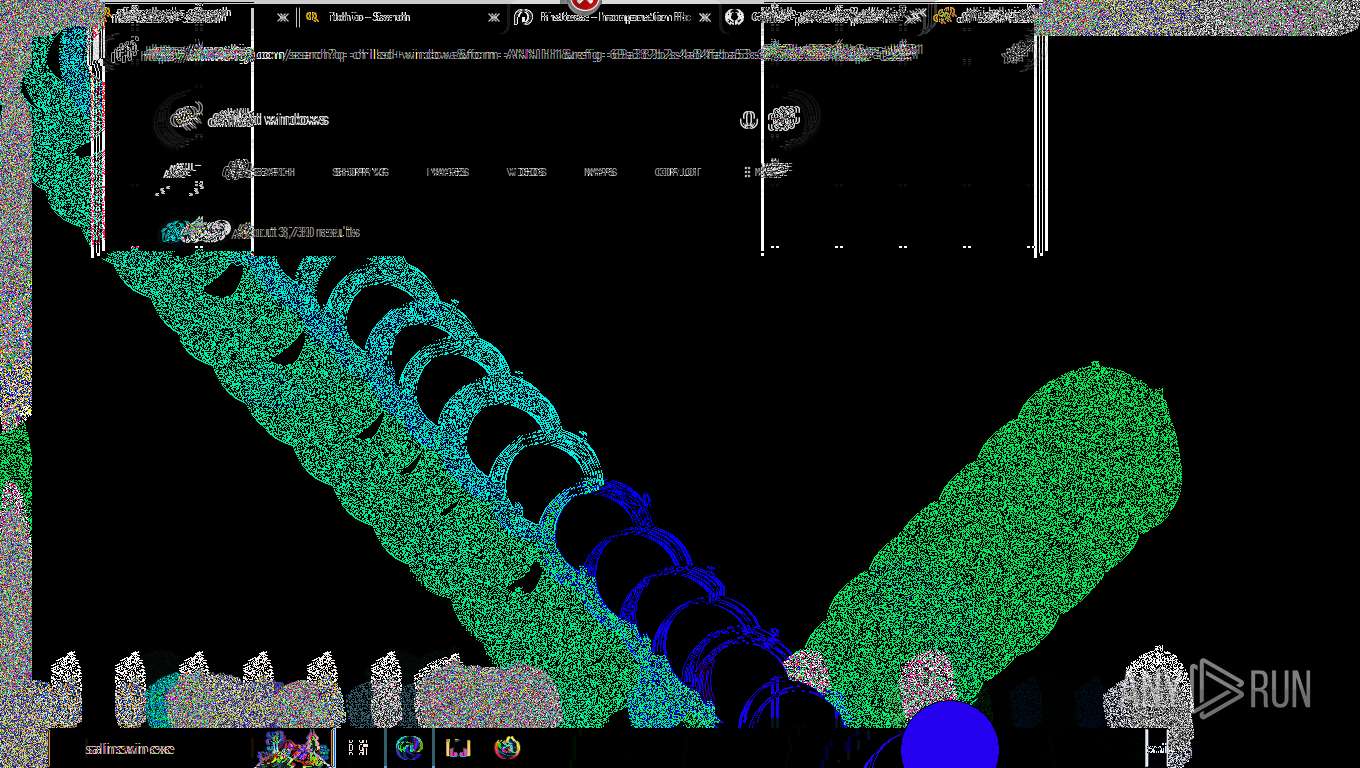Screen dimensions: 1360x768
Task: Close the Bing Search browser tab
Action: coord(494,17)
